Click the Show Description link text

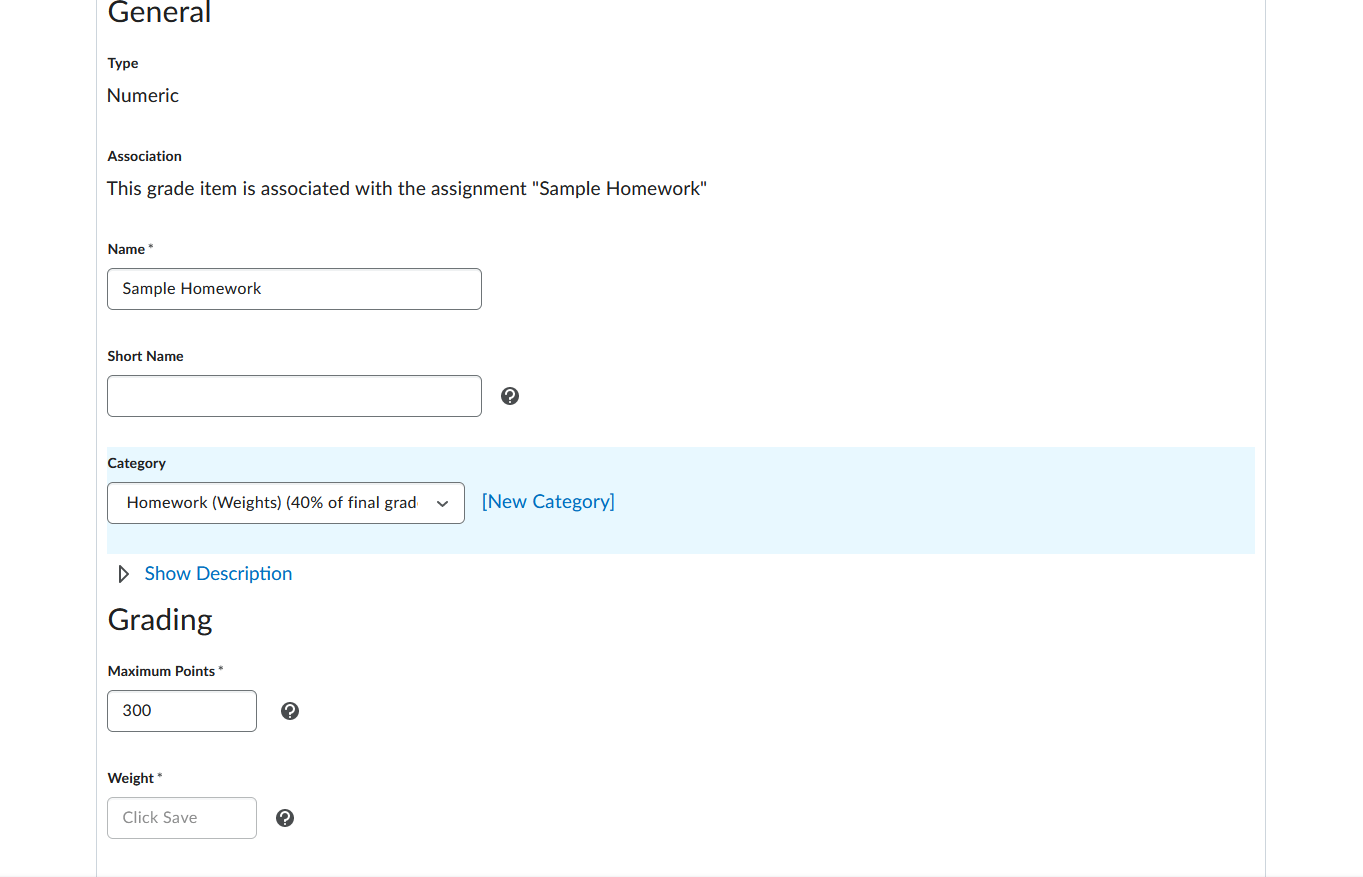coord(218,573)
